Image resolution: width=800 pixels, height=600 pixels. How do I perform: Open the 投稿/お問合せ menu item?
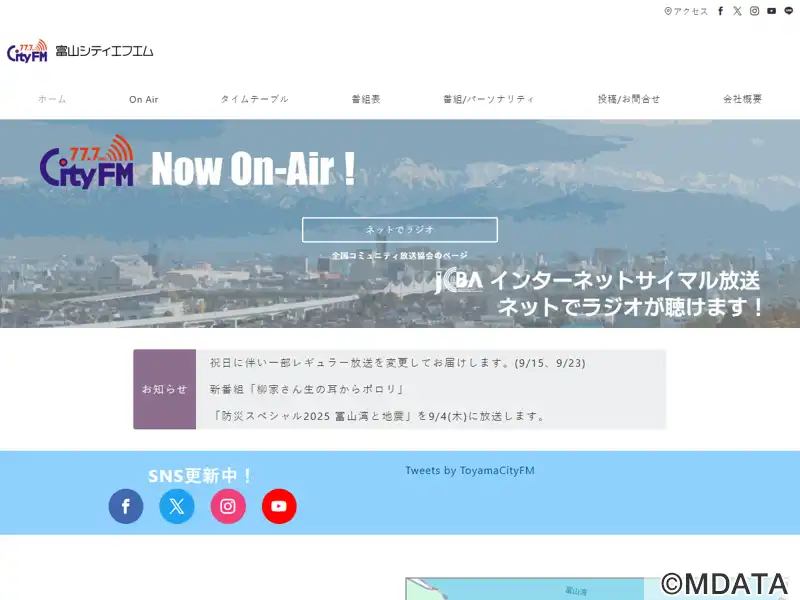coord(629,99)
